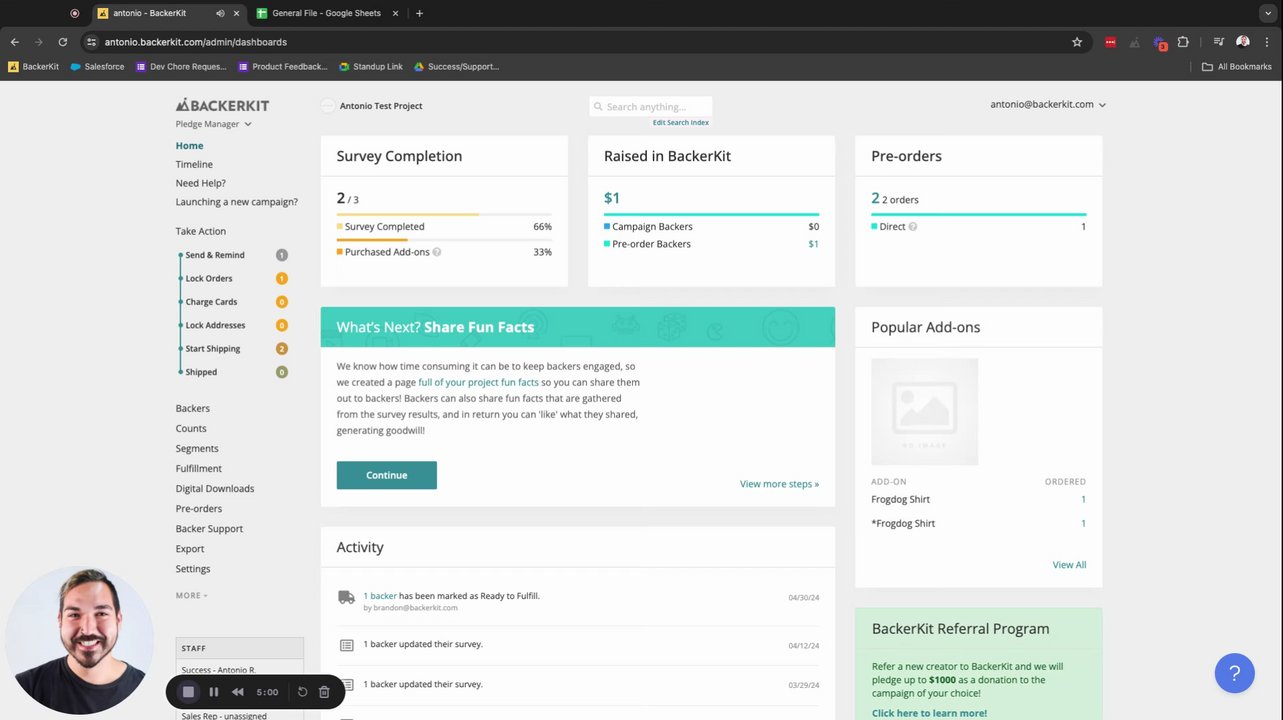Click the help icon next to Direct

pos(913,227)
